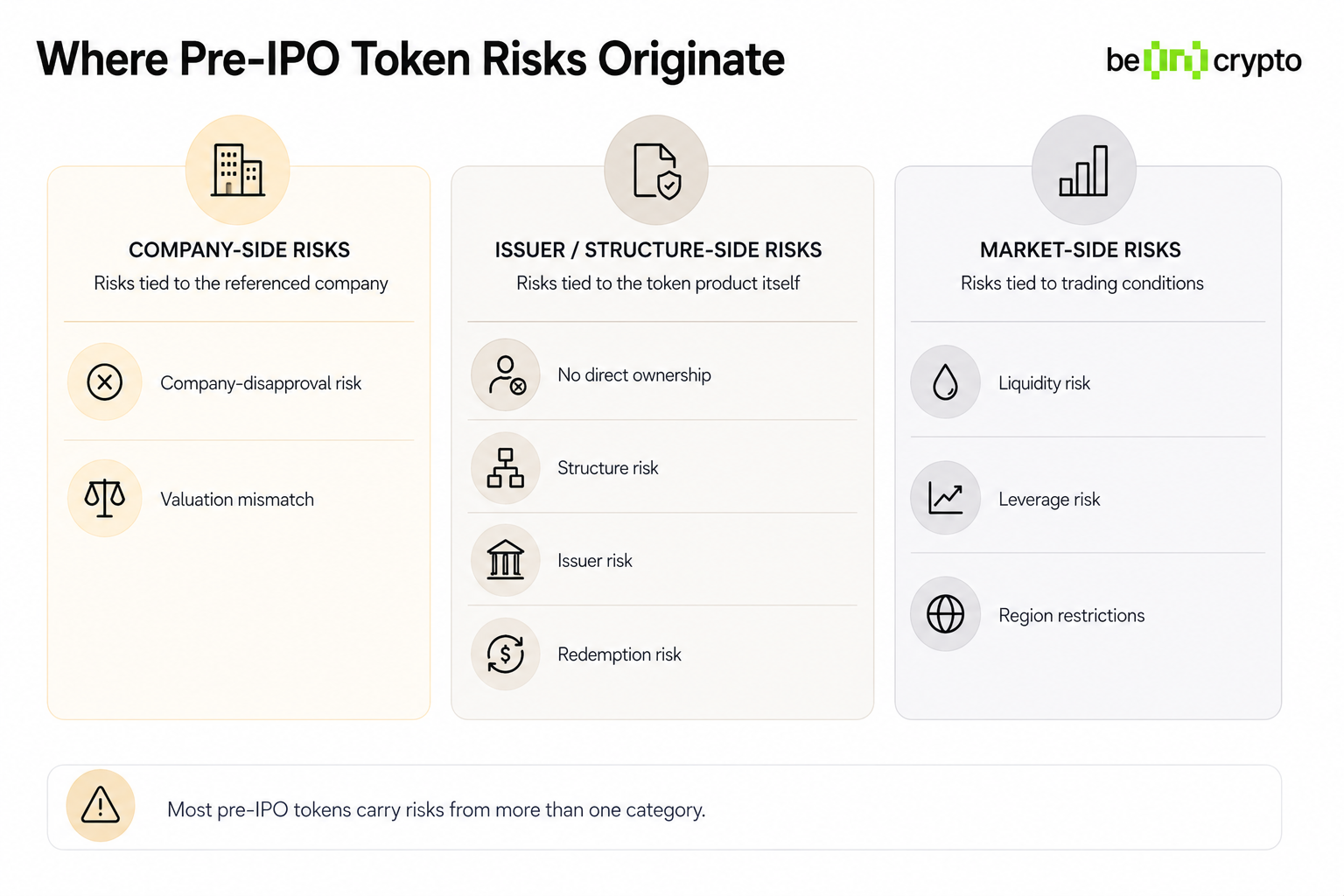Click the water droplet liquidity risk icon
Screen dimensions: 1344x896
click(945, 382)
